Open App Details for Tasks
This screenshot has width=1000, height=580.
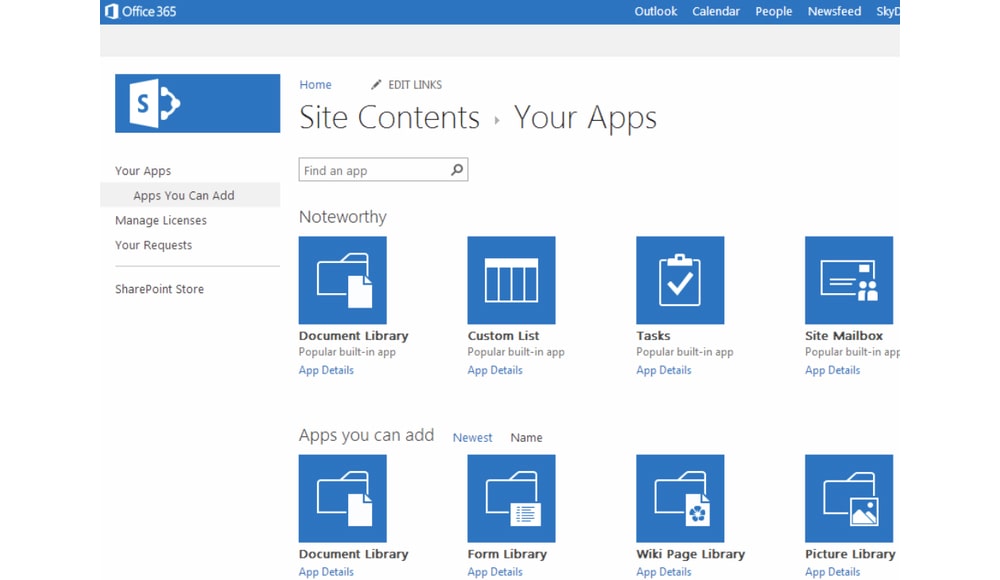(x=663, y=370)
